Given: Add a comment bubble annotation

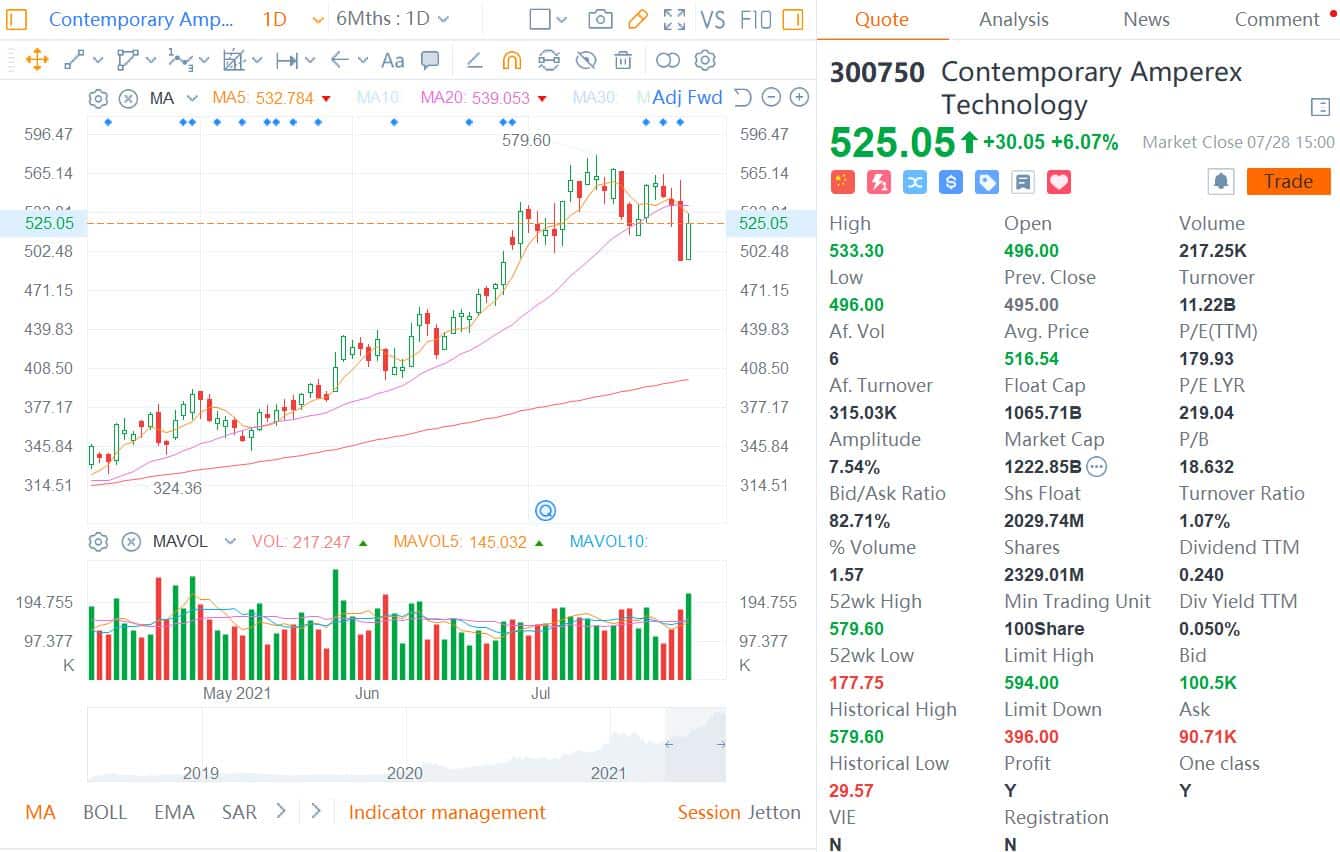Looking at the screenshot, I should 430,61.
